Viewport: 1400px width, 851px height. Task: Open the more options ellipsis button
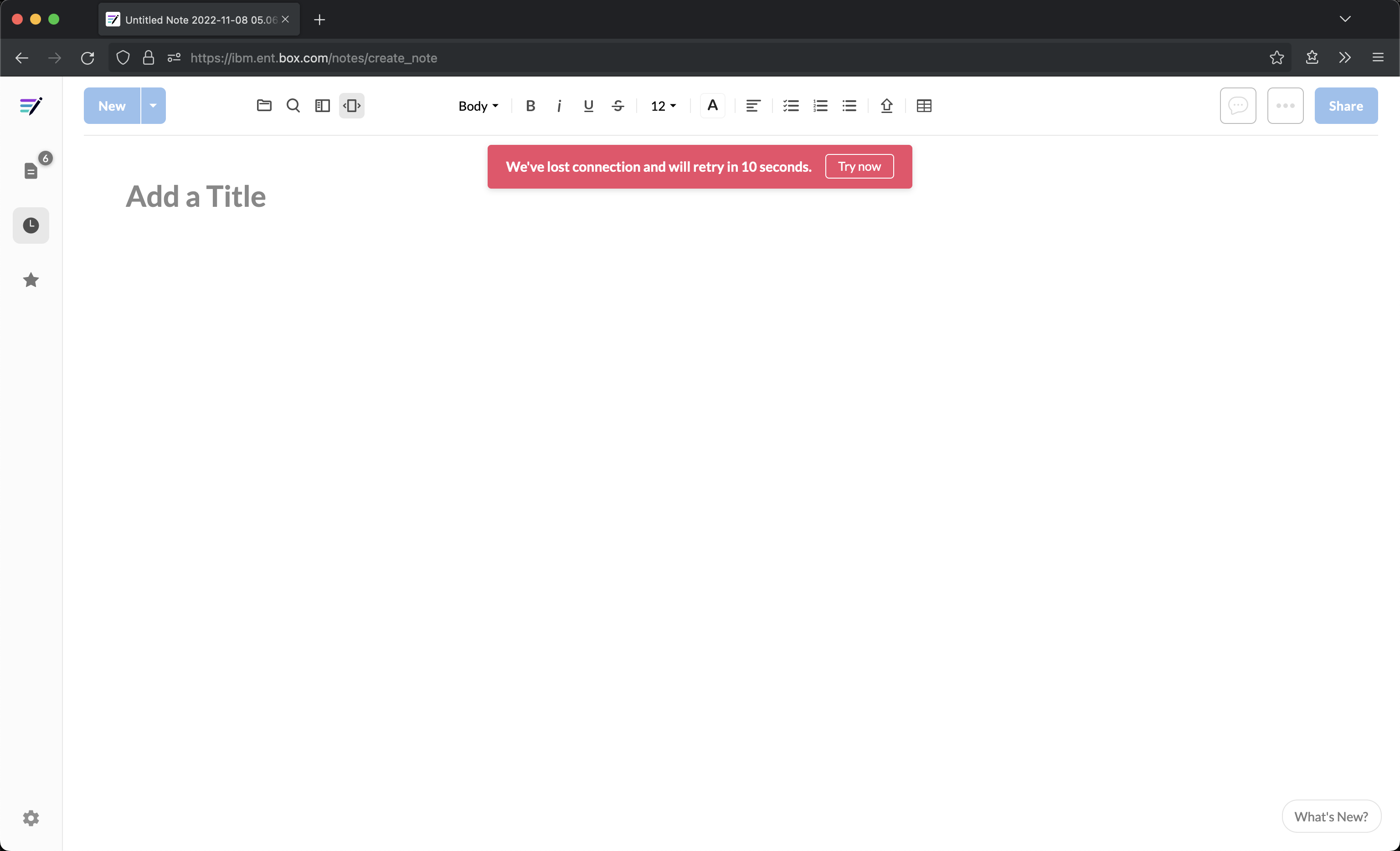(1285, 106)
